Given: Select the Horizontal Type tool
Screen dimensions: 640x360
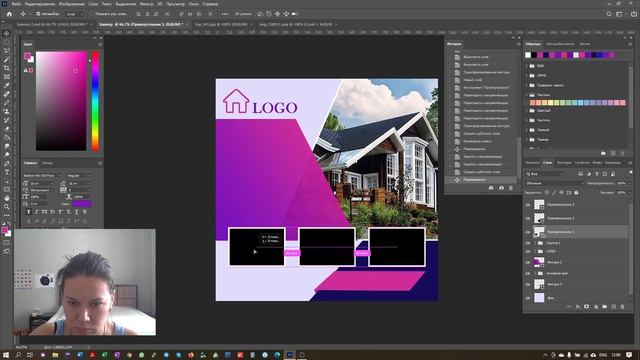Looking at the screenshot, I should click(x=7, y=172).
